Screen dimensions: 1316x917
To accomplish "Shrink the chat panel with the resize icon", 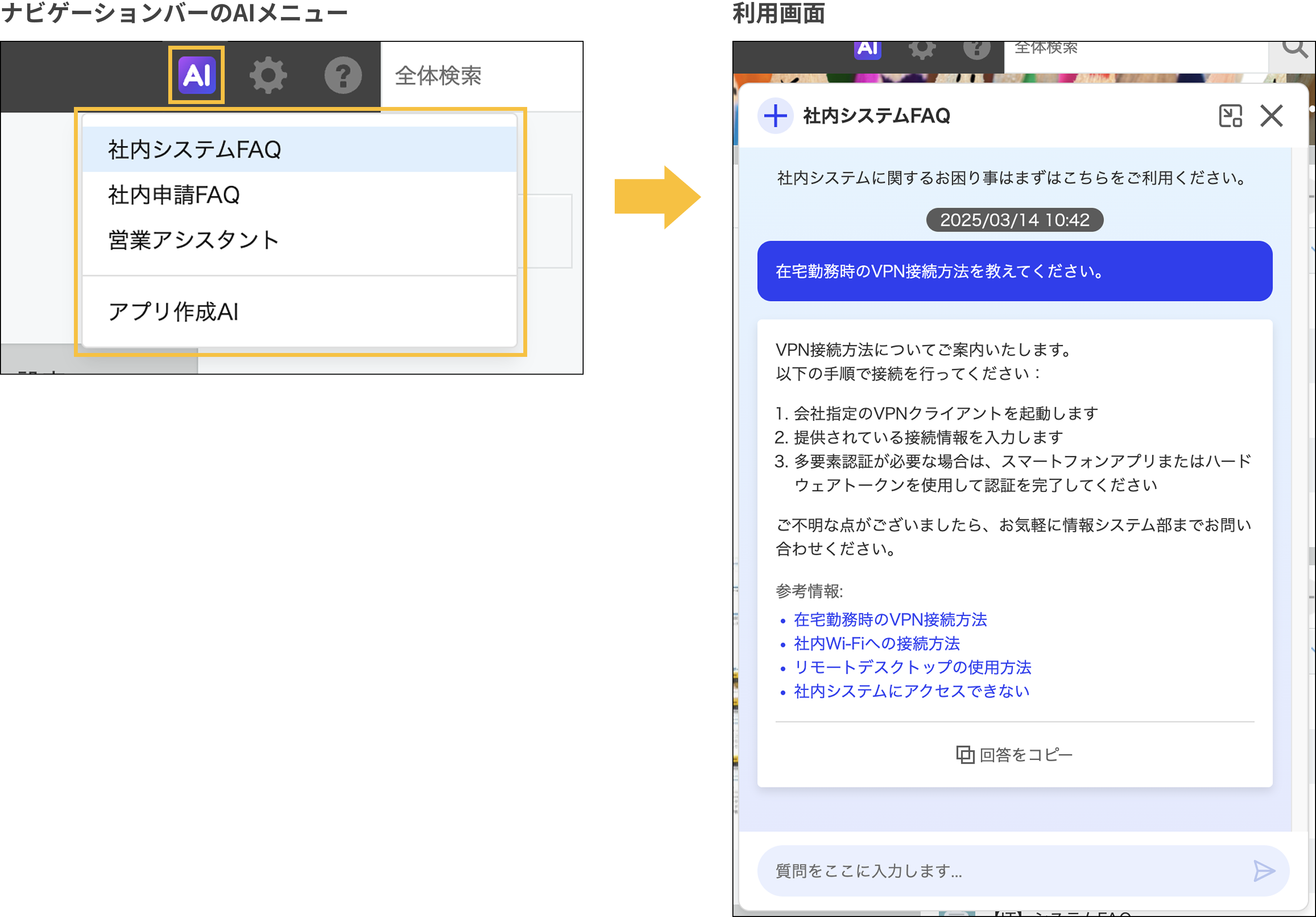I will 1230,116.
